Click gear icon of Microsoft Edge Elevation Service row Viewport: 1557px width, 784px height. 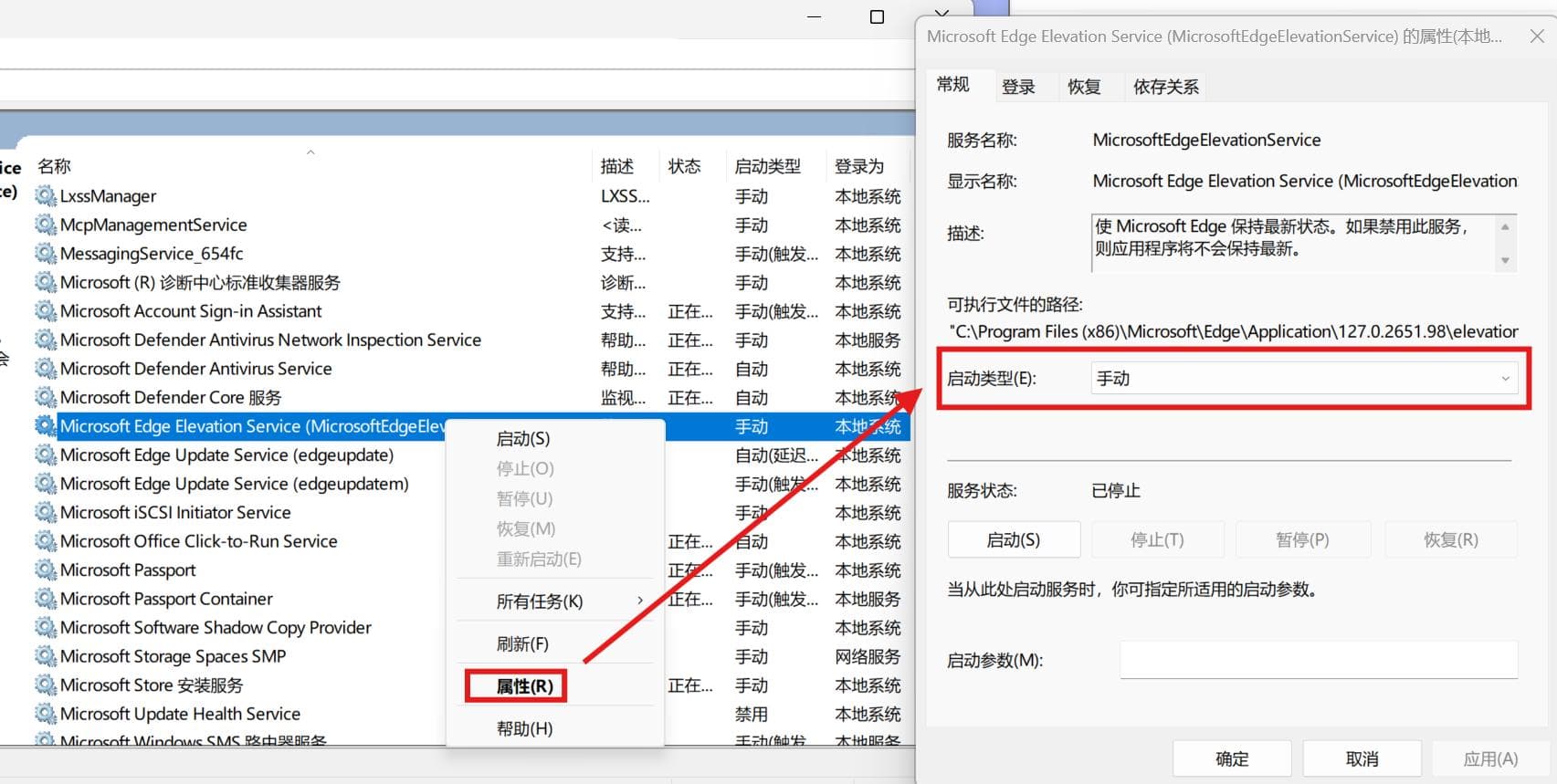pos(46,425)
